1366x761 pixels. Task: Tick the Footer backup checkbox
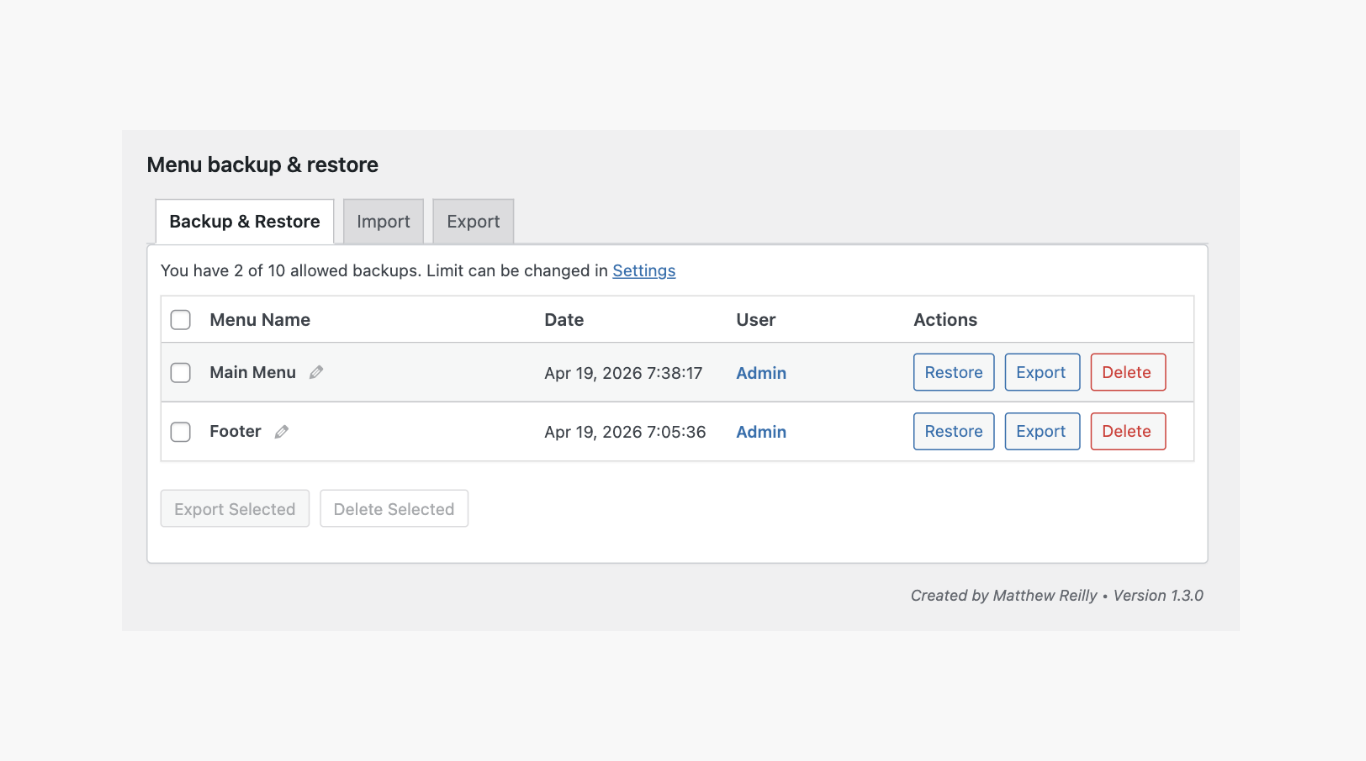click(x=180, y=432)
